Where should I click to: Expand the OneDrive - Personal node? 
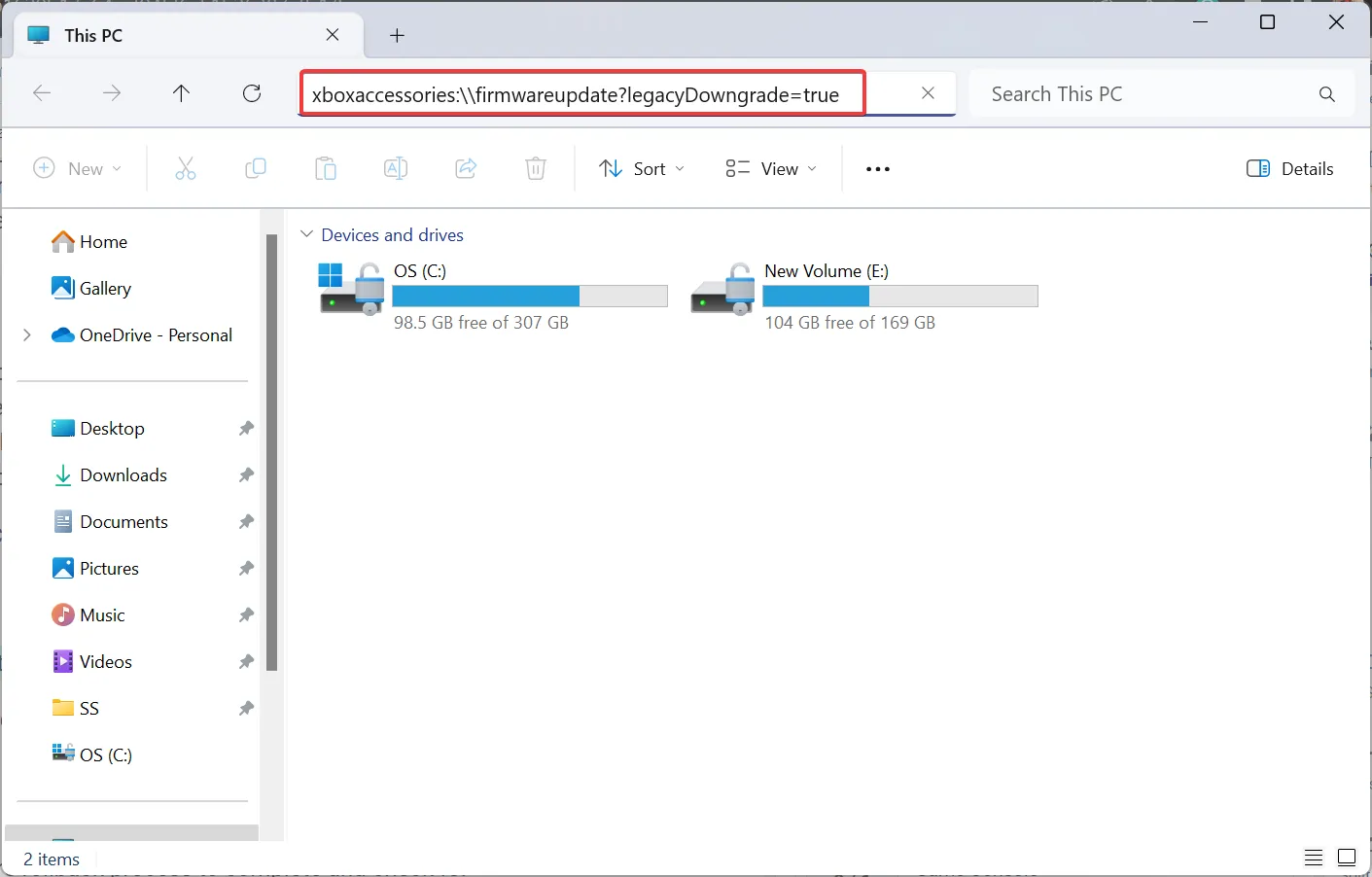(x=27, y=334)
